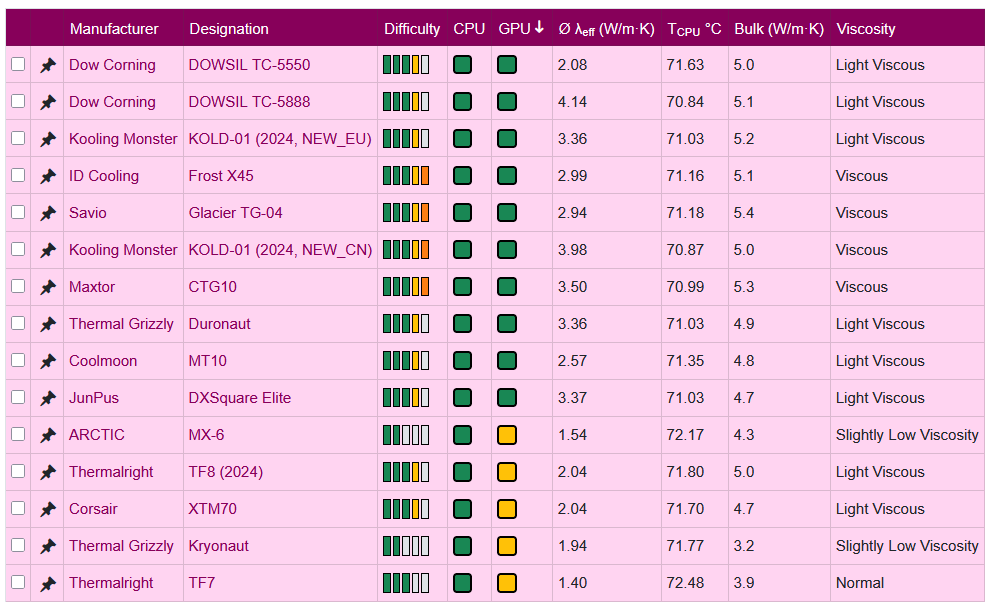
Task: Check the box for DOWSIL TC-5888
Action: 18,101
